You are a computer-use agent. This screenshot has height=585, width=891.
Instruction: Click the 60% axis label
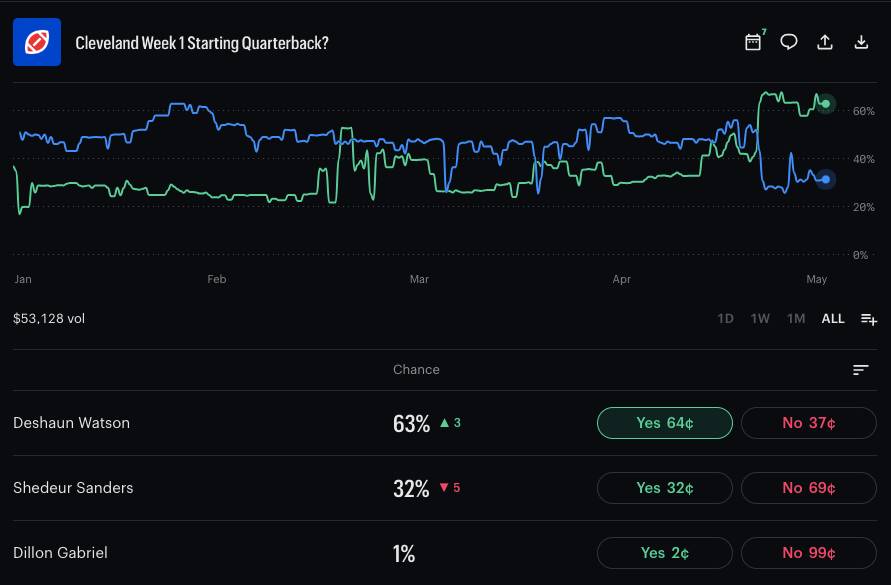864,111
